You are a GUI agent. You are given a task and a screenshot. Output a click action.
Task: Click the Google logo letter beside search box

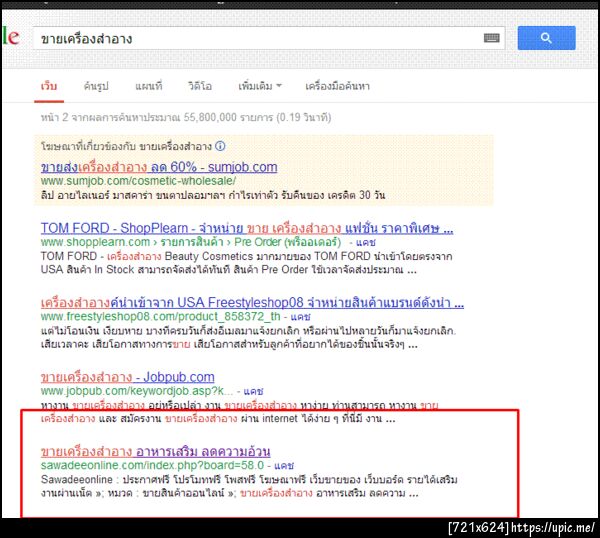11,37
